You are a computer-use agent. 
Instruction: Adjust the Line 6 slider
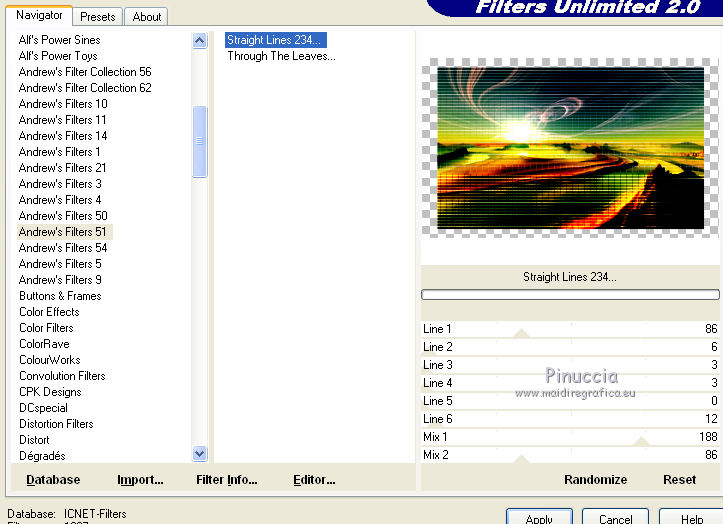coord(570,419)
